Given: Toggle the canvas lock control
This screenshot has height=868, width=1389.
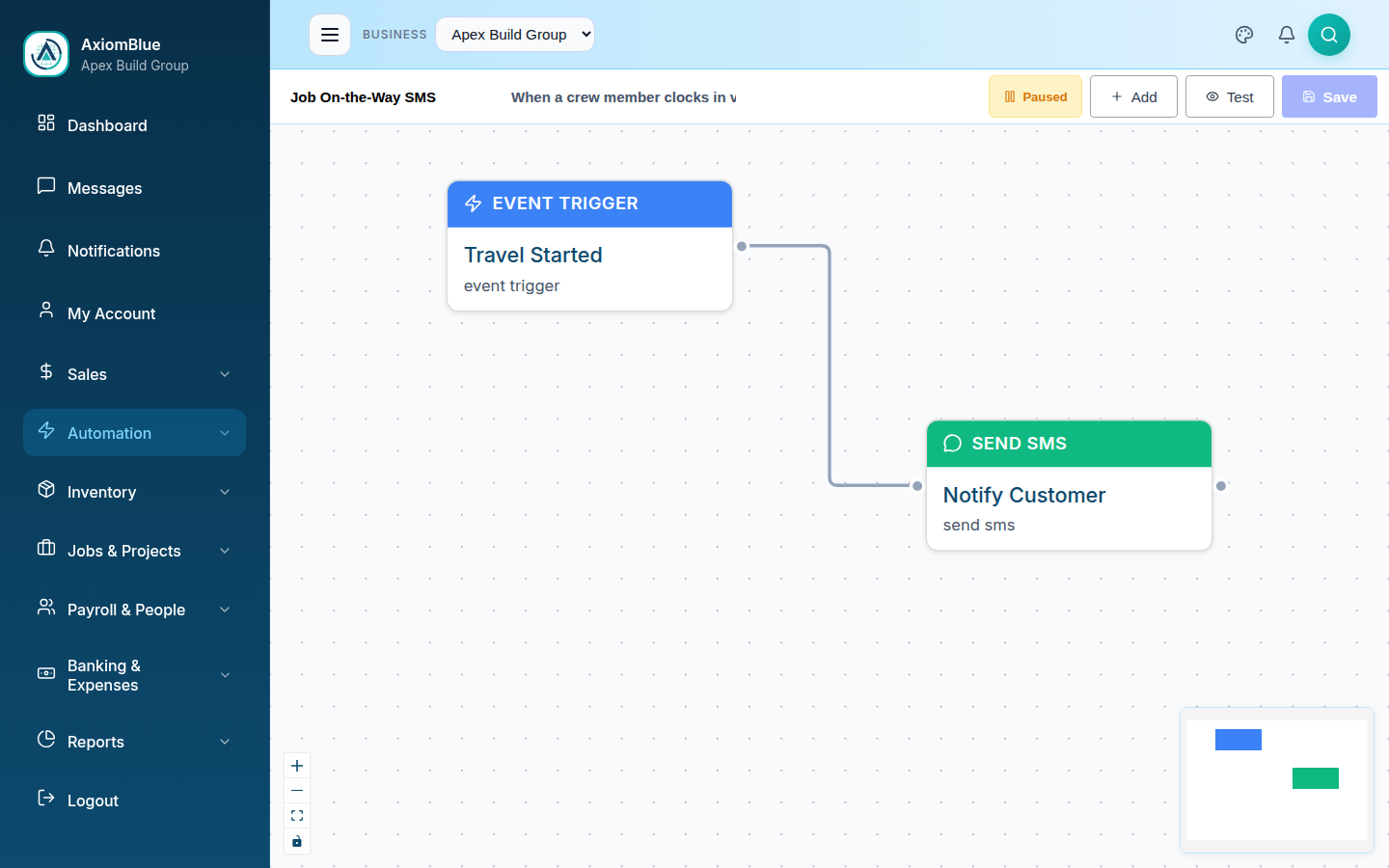Looking at the screenshot, I should pyautogui.click(x=297, y=841).
